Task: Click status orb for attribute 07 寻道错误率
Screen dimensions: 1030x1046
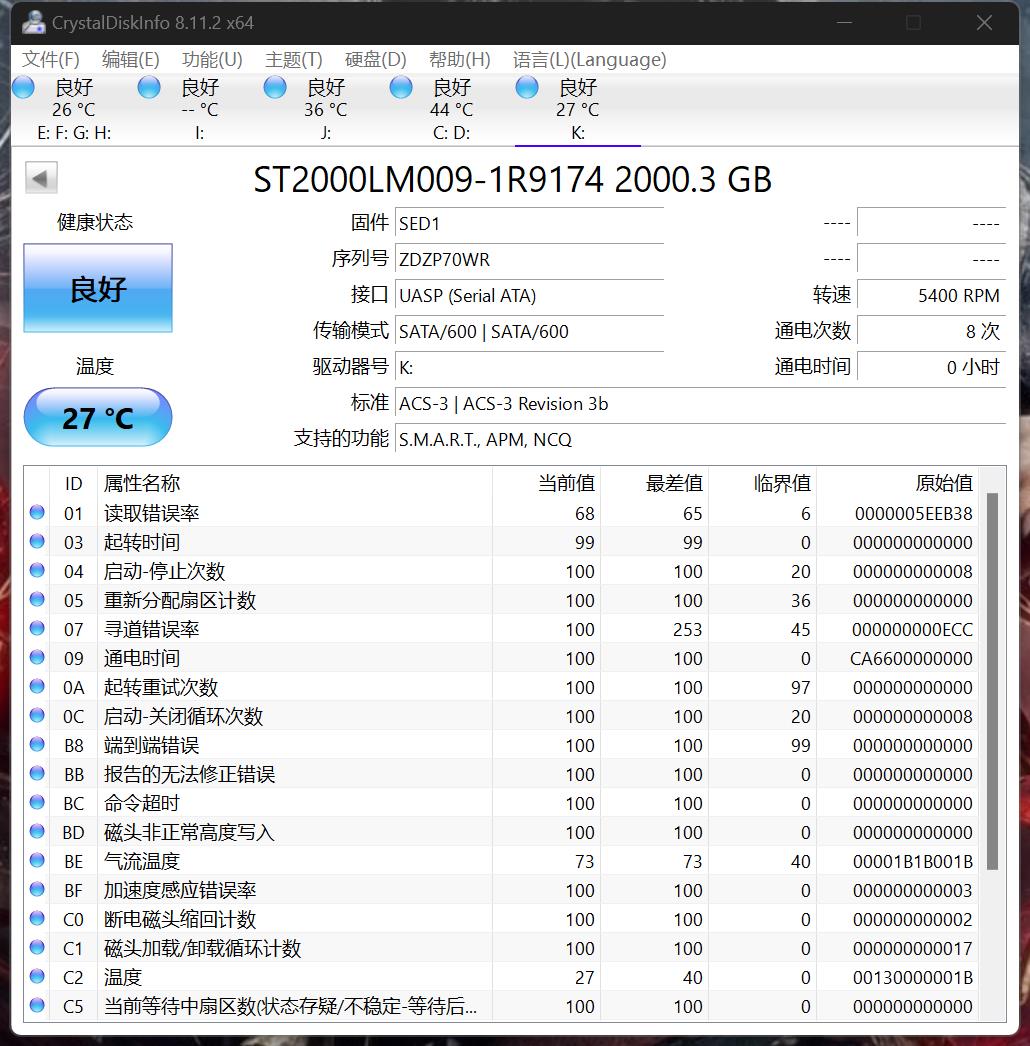Action: [37, 628]
